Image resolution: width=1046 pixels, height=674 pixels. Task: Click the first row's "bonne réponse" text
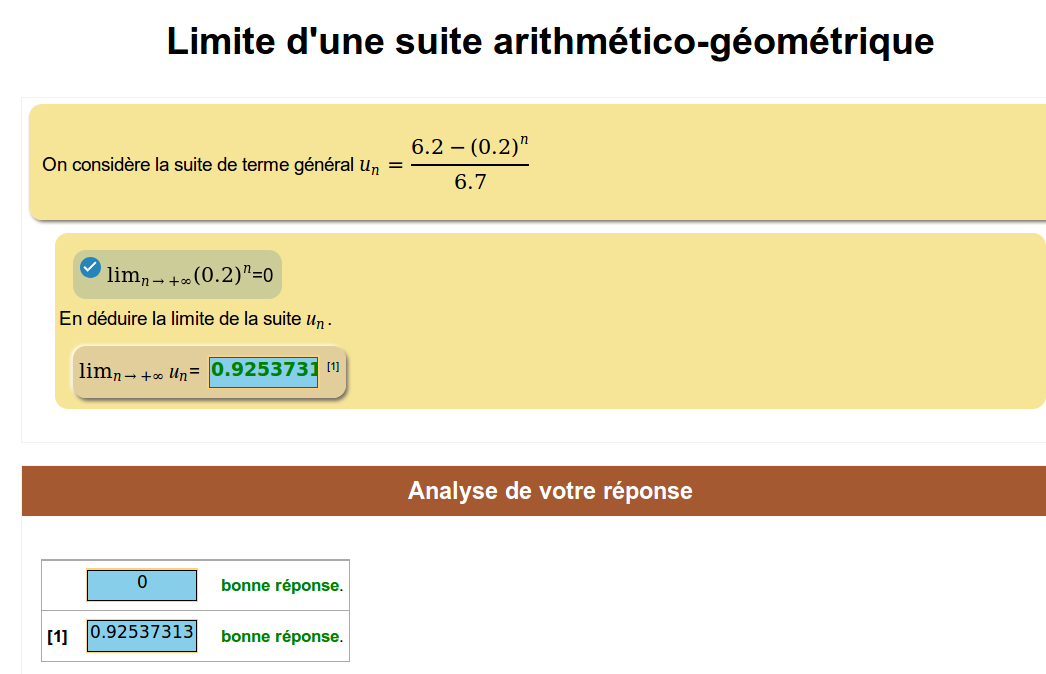click(x=281, y=586)
